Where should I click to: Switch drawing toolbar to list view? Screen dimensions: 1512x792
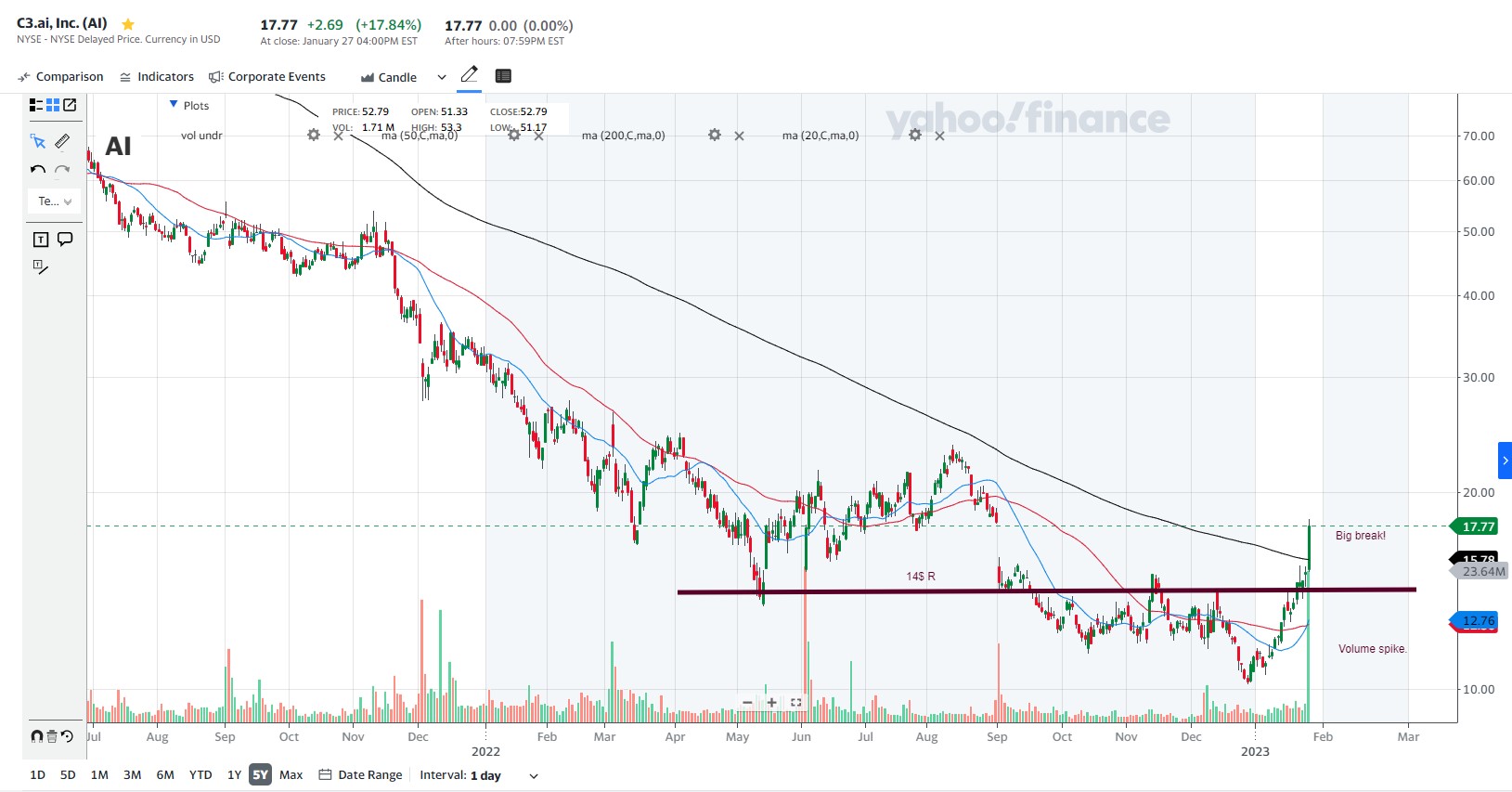click(x=36, y=105)
